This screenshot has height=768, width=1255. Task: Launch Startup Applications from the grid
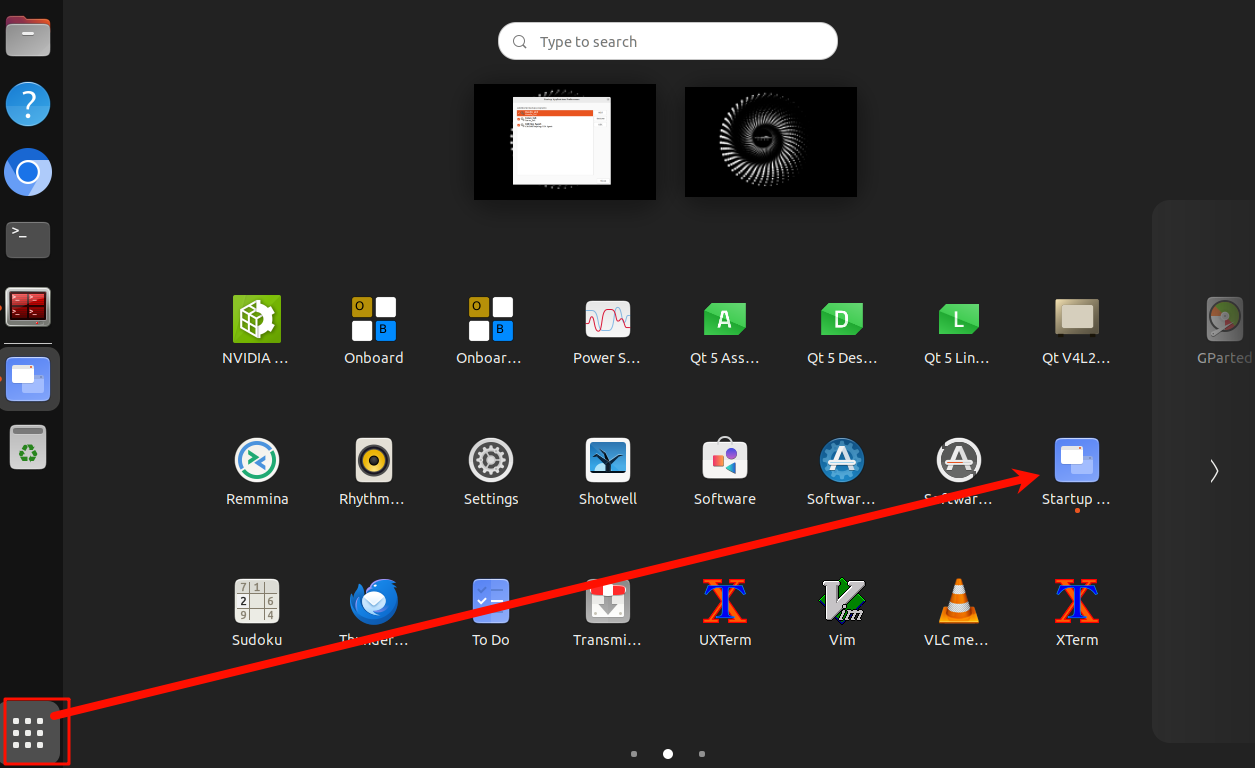(1077, 461)
